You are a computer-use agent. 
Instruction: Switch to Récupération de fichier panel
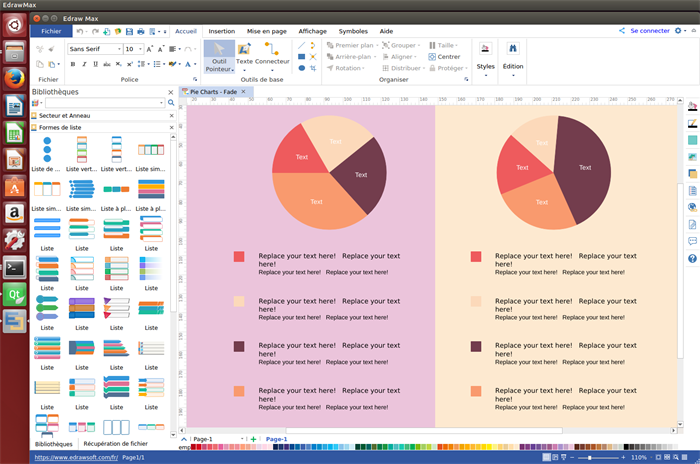click(x=116, y=443)
